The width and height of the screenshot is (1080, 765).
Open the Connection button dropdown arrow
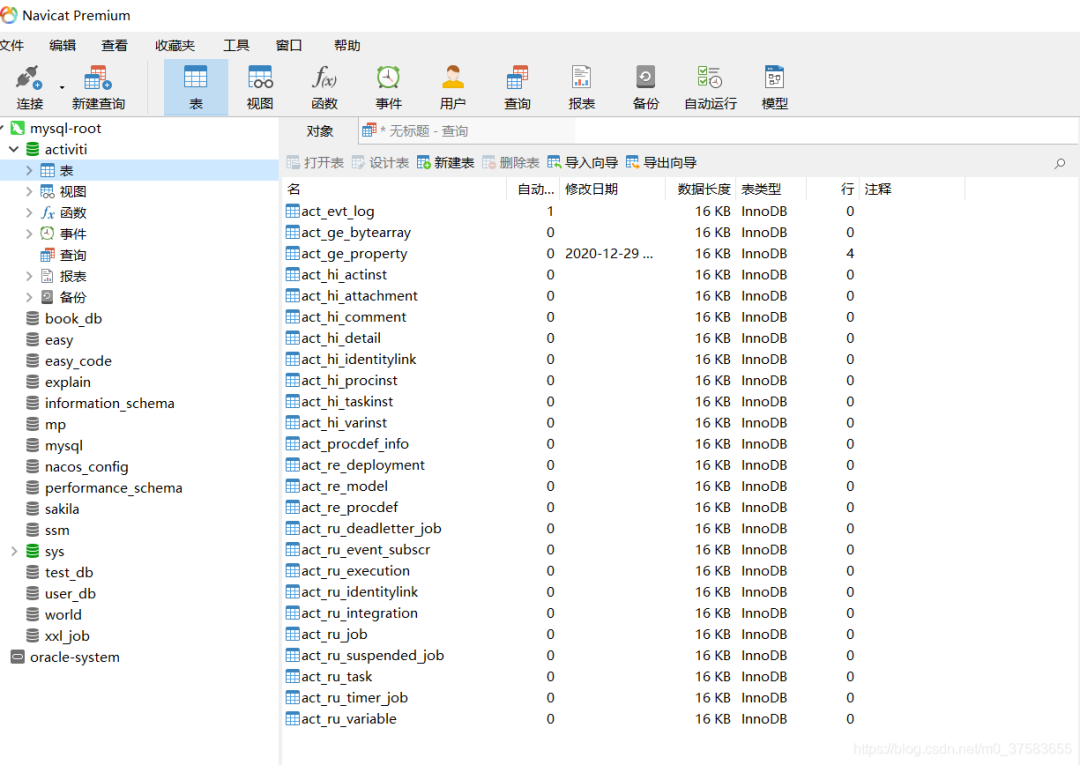pos(61,87)
